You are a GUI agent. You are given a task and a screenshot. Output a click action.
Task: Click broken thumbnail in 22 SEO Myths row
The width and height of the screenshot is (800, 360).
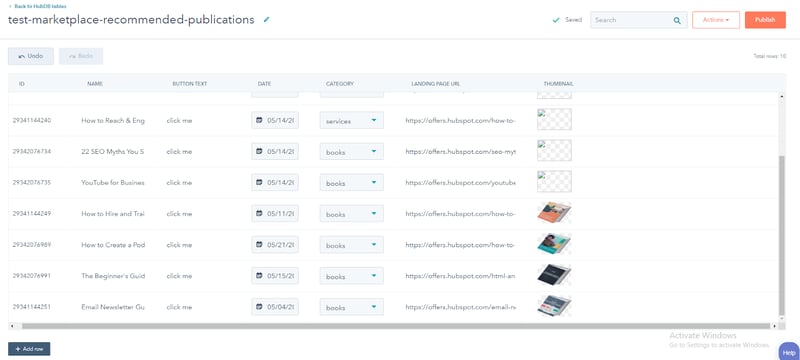[554, 150]
